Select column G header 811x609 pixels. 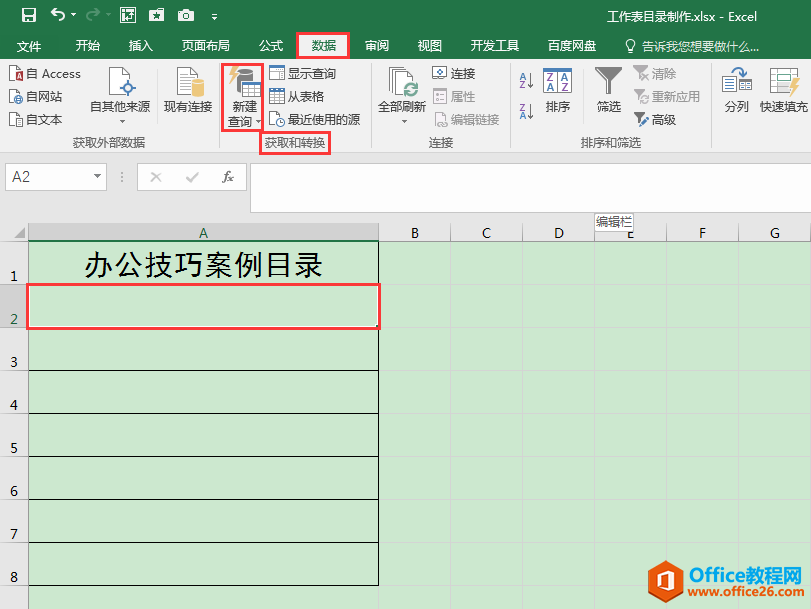coord(775,233)
